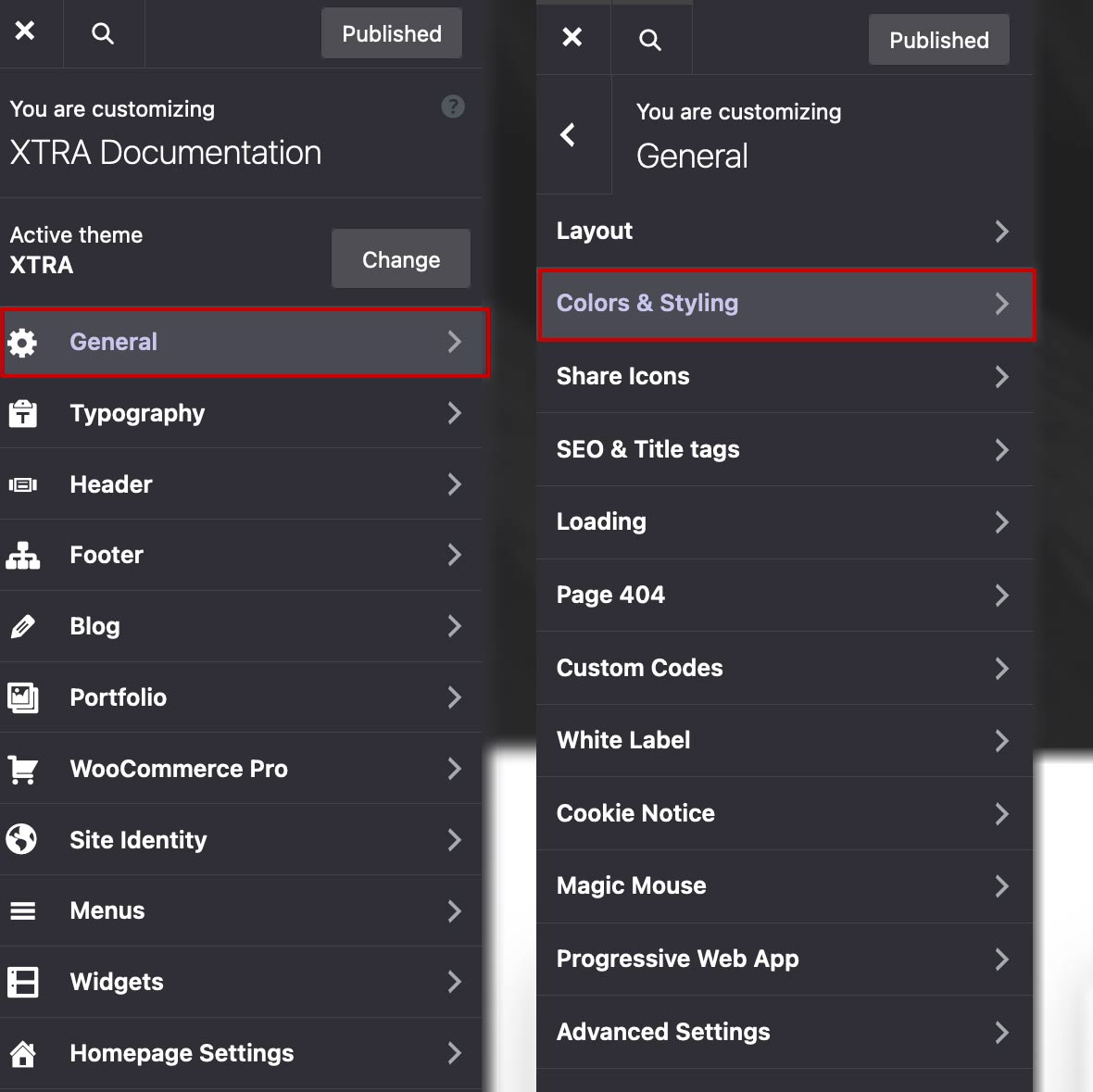
Task: Expand the Layout section chevron
Action: click(1001, 232)
